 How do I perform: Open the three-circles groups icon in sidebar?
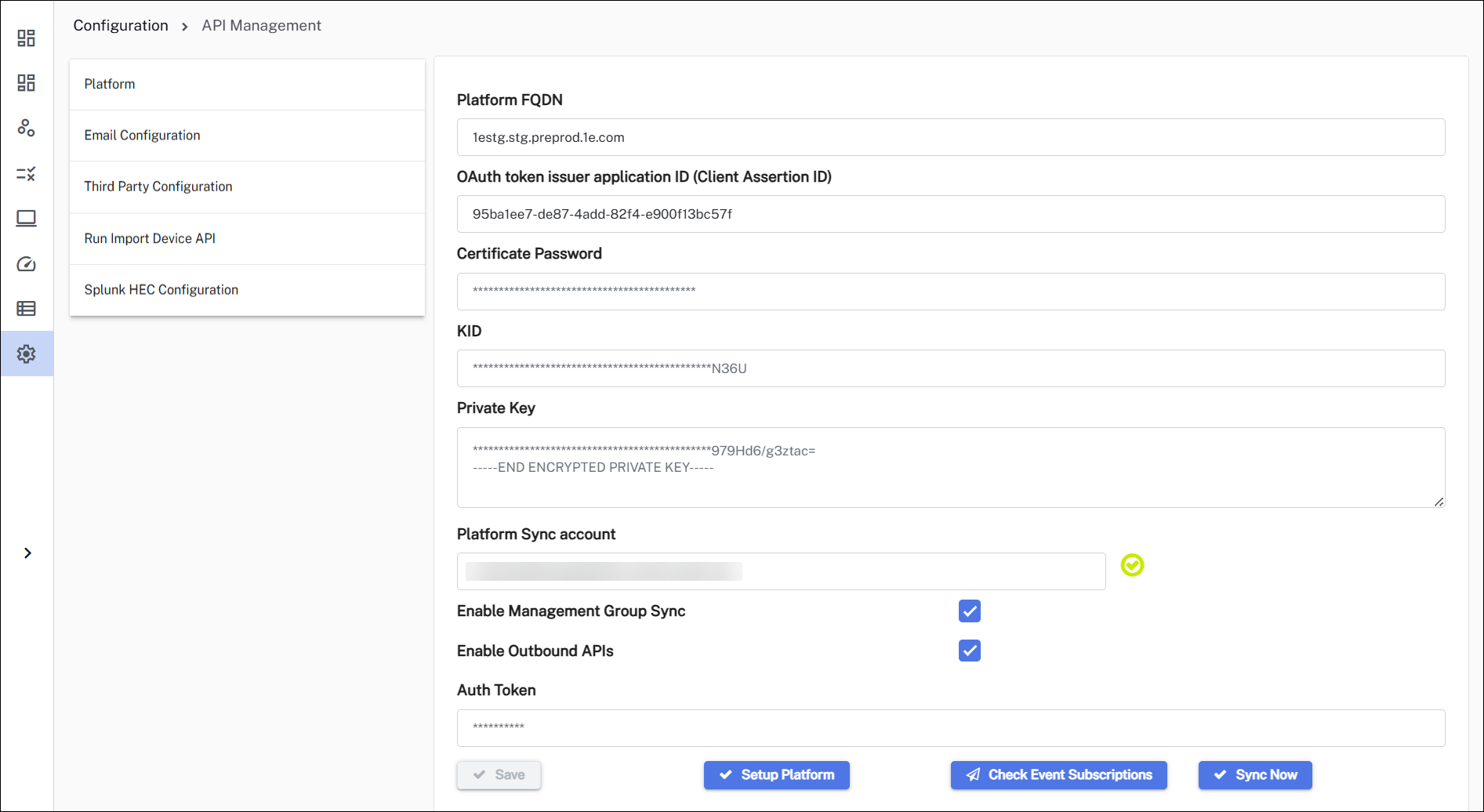[x=27, y=128]
